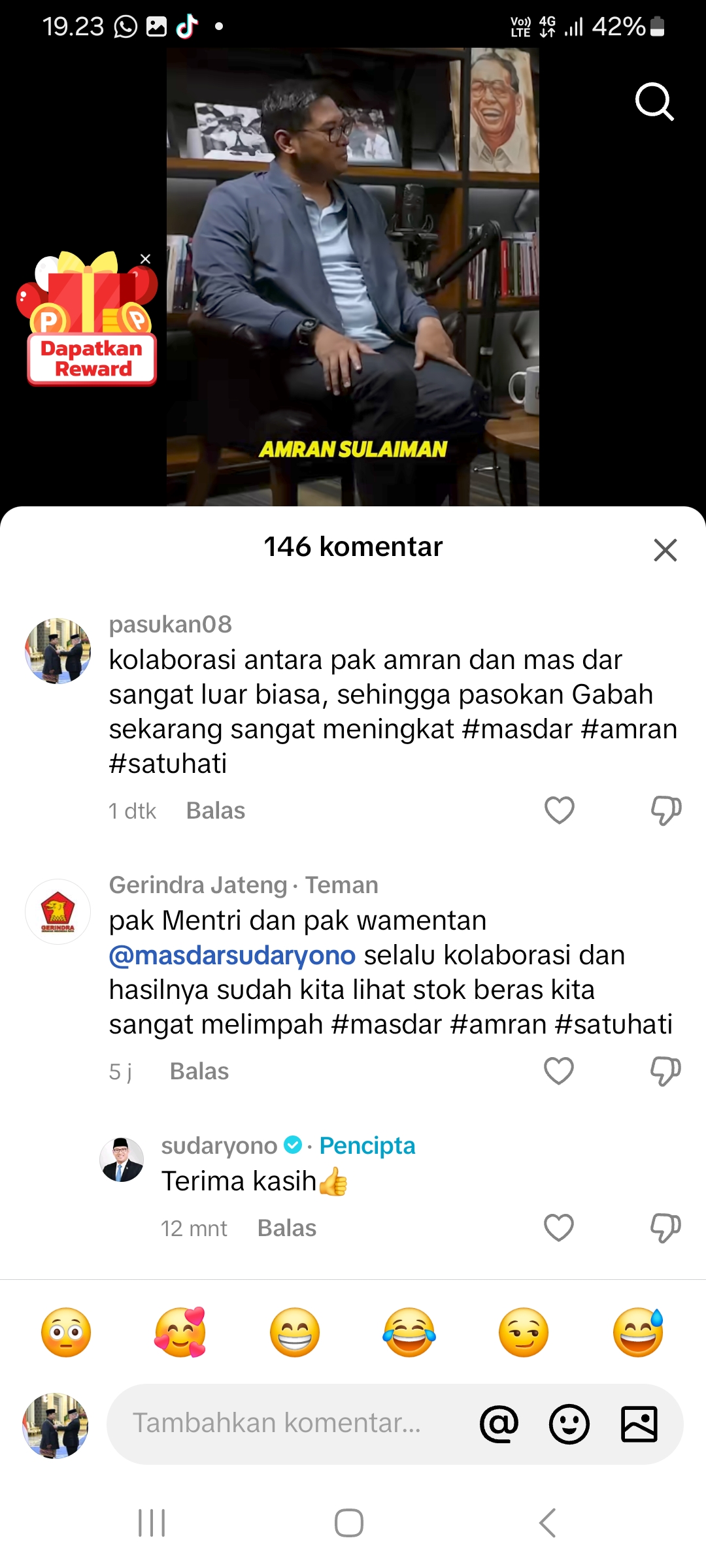Insert the face with hearts emoji
Image resolution: width=706 pixels, height=1568 pixels.
180,1333
